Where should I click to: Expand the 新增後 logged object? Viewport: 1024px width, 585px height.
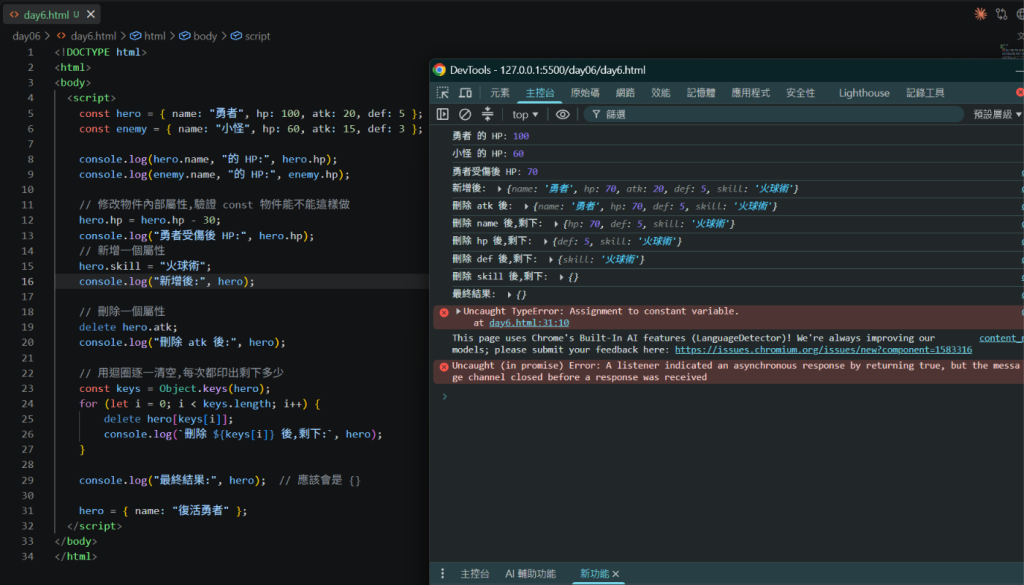click(500, 189)
